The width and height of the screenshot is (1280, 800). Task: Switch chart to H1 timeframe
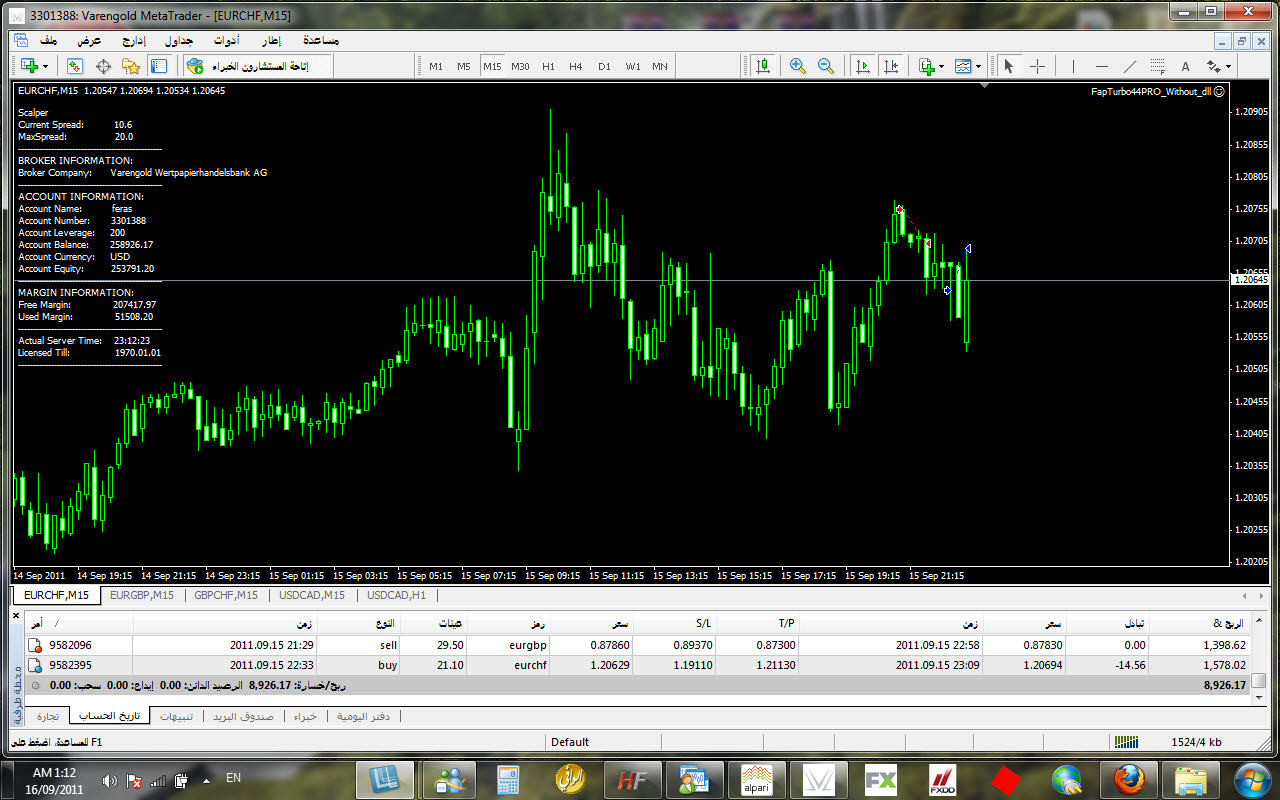click(x=548, y=66)
